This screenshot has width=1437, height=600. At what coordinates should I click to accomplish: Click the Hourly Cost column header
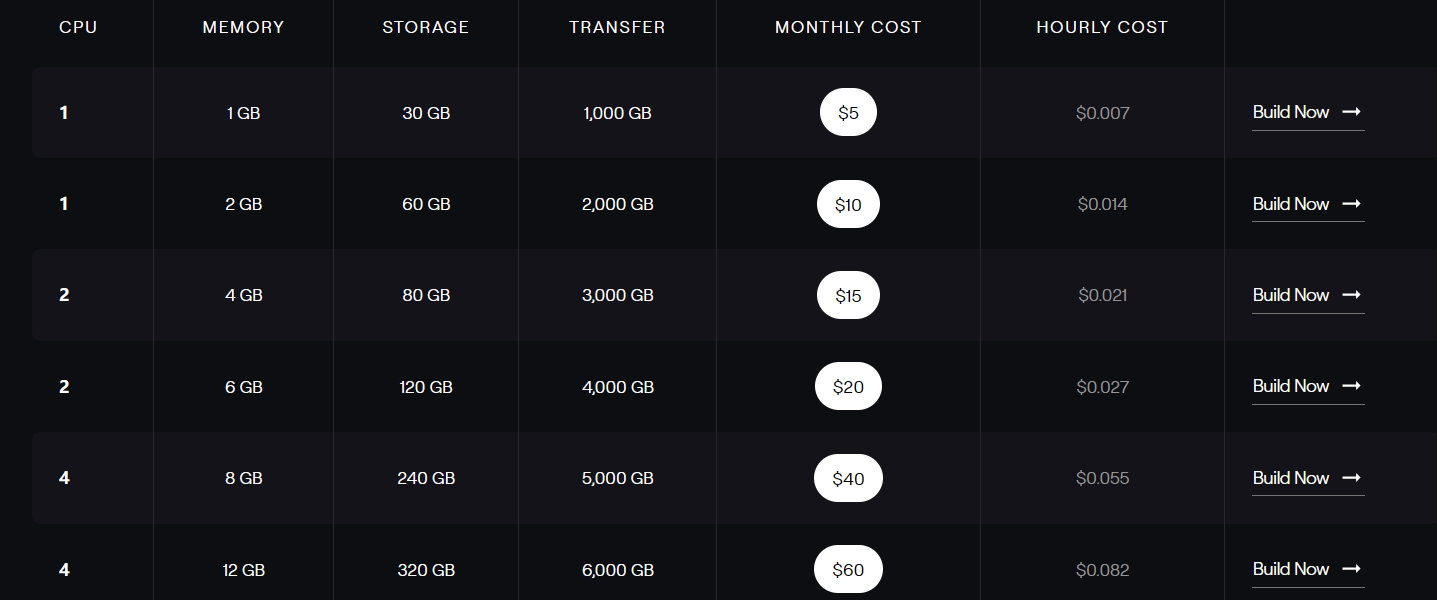1102,27
